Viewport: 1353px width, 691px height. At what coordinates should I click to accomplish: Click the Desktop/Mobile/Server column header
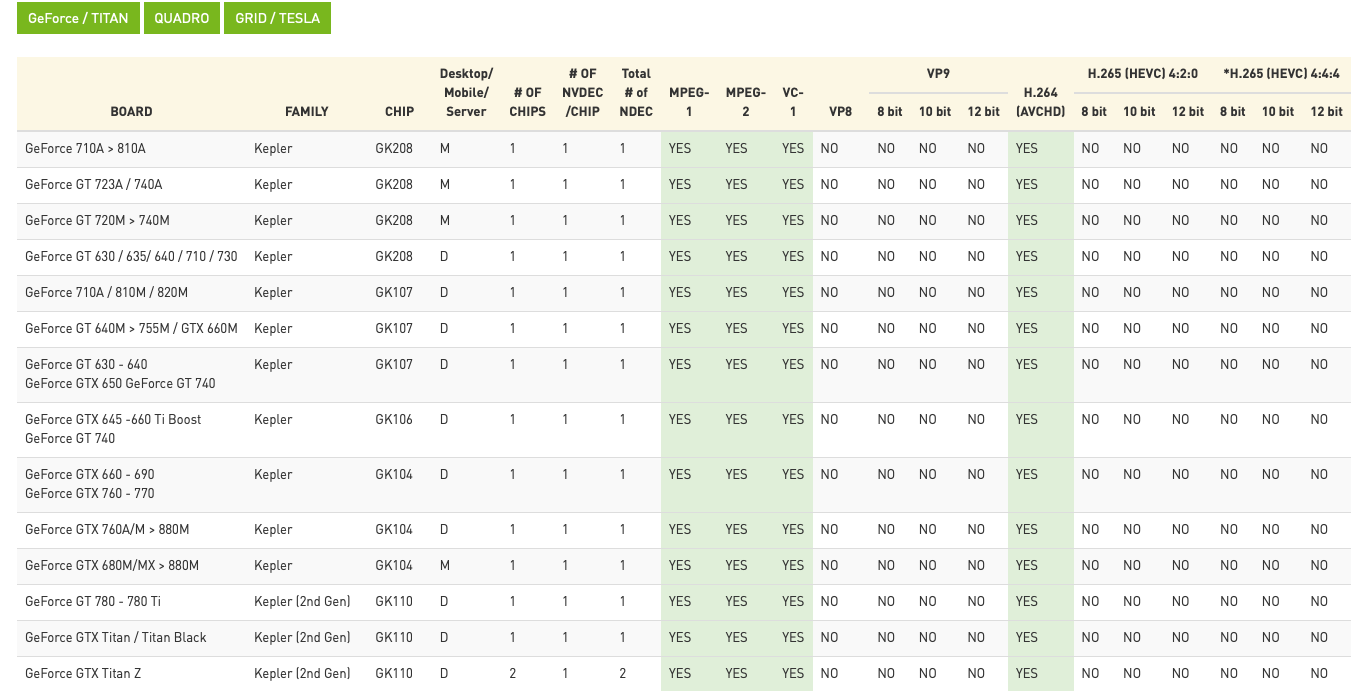click(466, 93)
